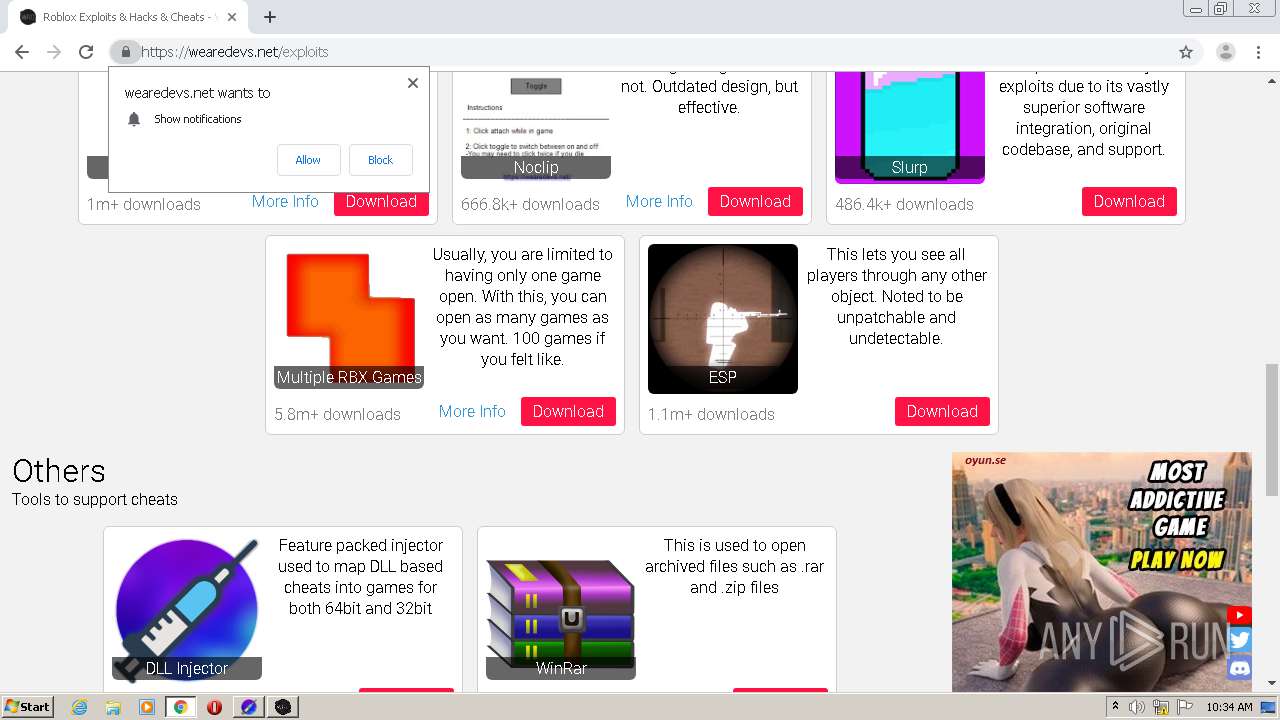Click the YouTube icon on the ad
Viewport: 1280px width, 720px height.
tap(1239, 616)
